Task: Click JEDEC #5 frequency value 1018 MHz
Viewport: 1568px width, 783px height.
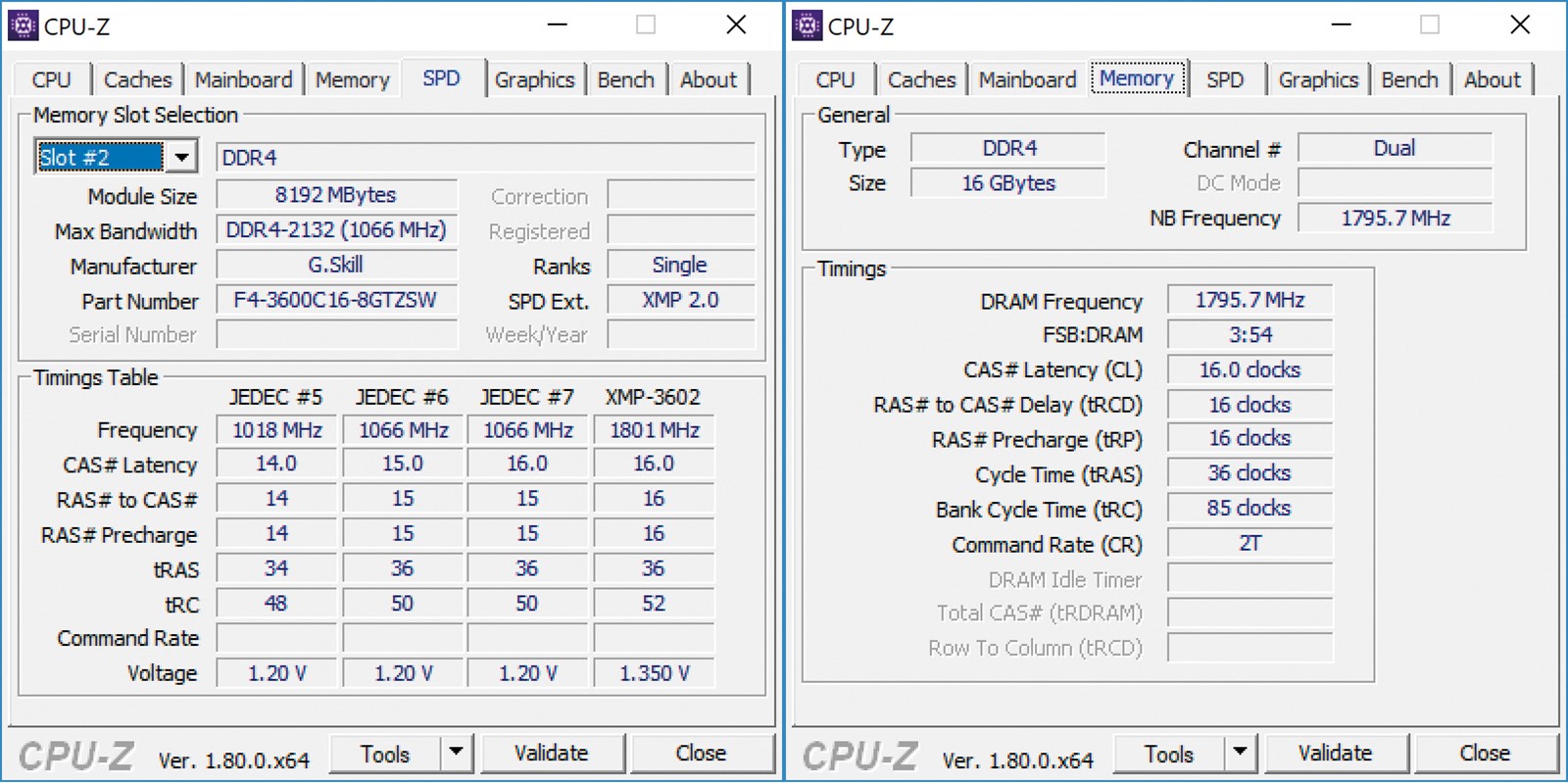Action: tap(276, 430)
